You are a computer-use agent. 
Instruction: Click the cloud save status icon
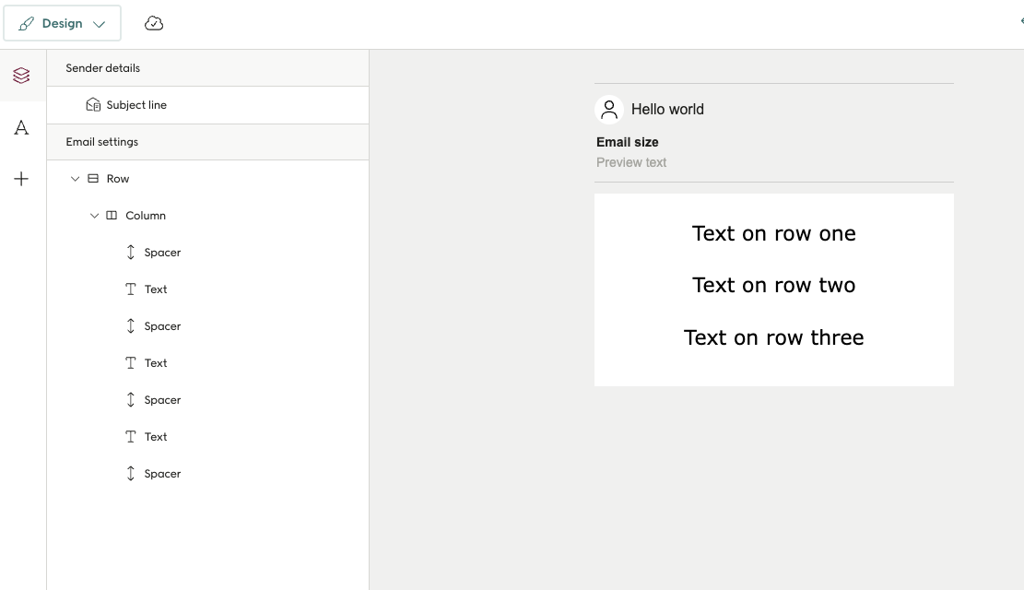pos(153,22)
